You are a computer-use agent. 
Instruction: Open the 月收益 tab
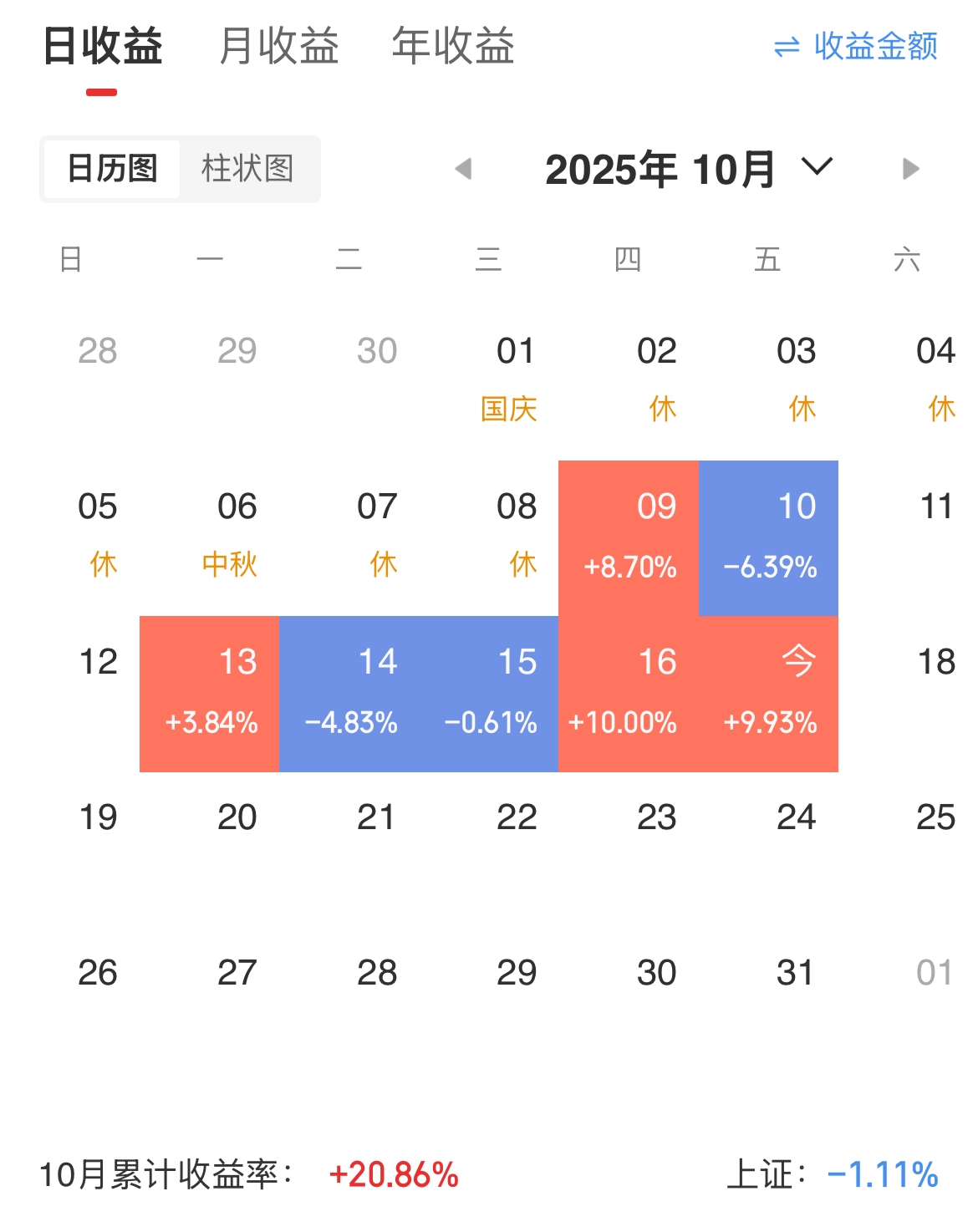pos(278,47)
